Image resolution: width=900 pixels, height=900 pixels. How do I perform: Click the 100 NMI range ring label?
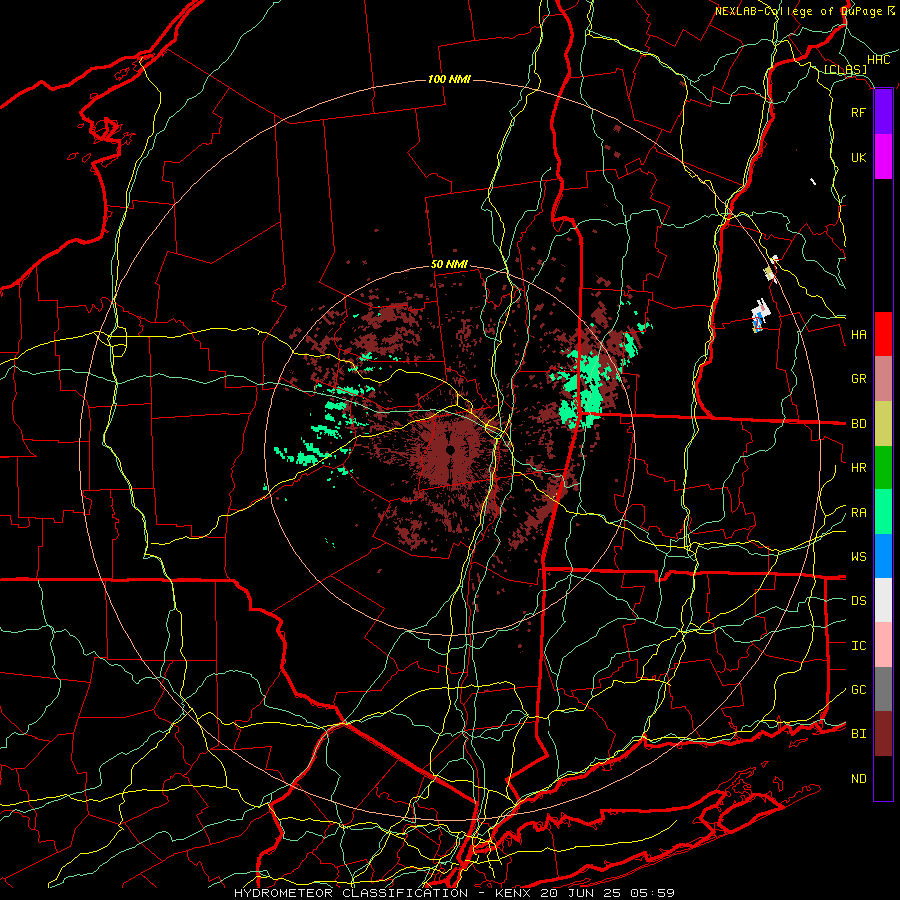point(449,79)
